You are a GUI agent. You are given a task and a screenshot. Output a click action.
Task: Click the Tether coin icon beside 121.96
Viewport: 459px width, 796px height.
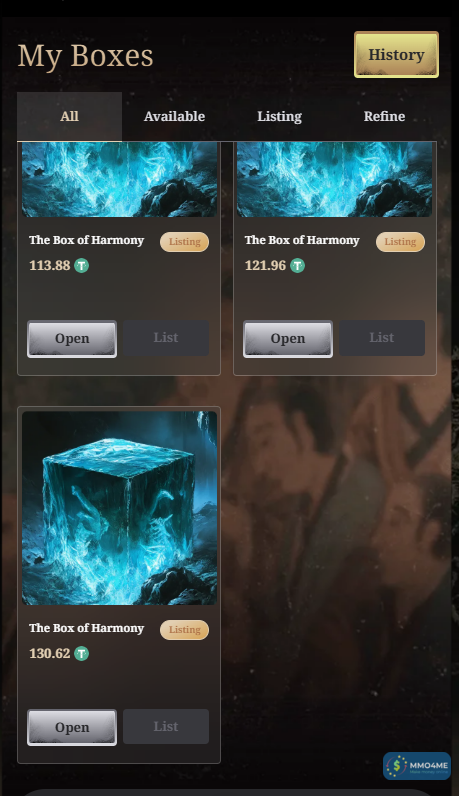pos(297,266)
